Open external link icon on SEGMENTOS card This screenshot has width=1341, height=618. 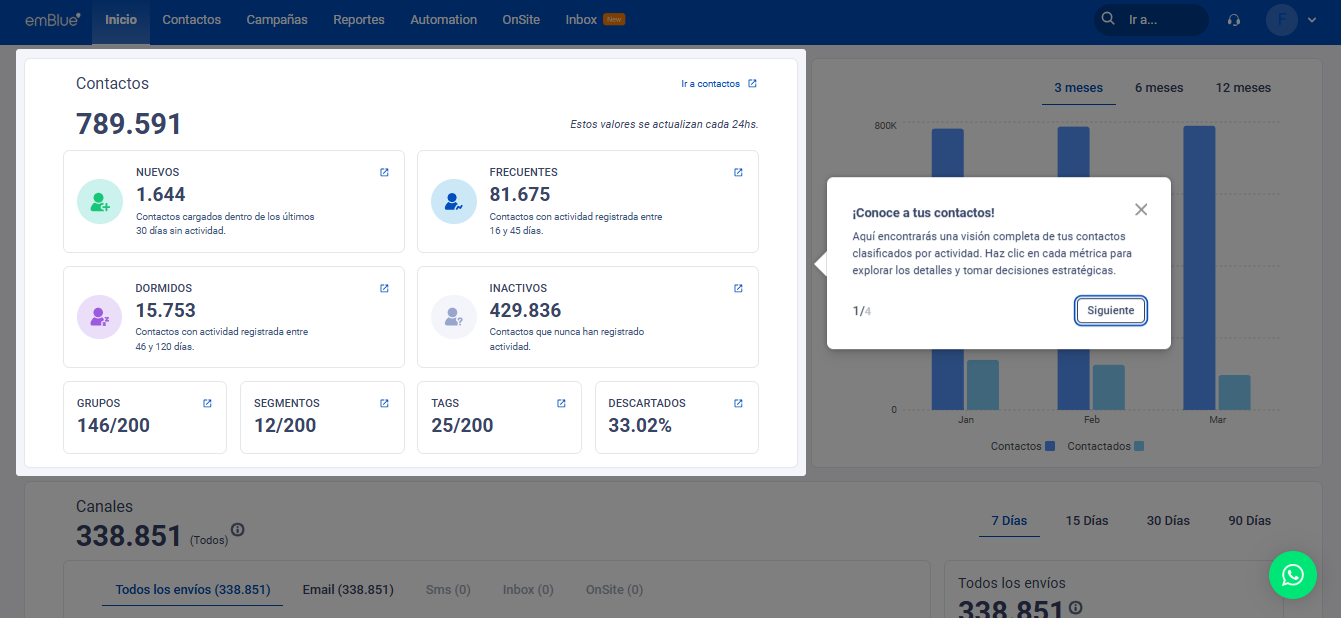tap(384, 403)
